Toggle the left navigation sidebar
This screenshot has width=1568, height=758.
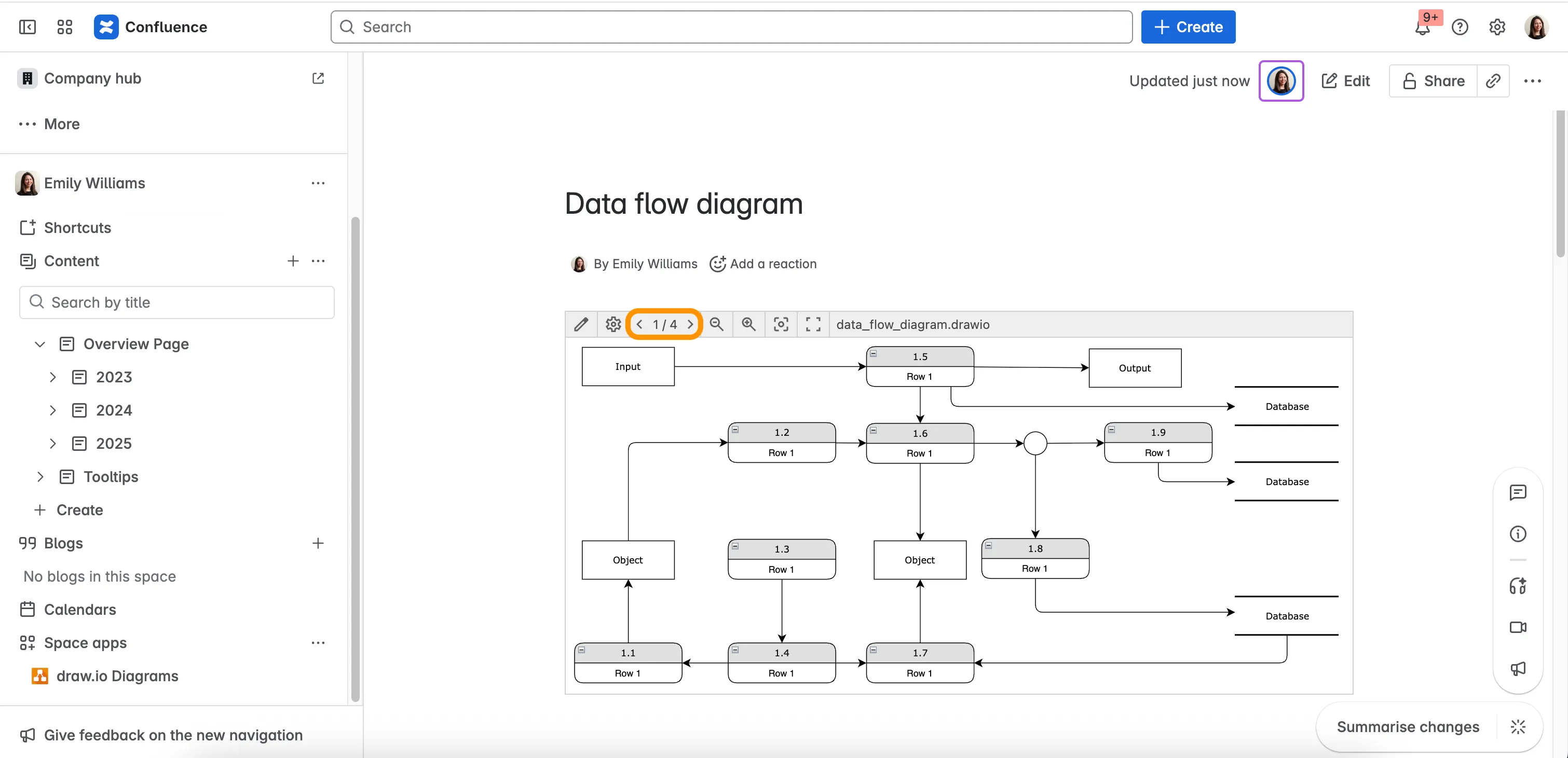(28, 27)
